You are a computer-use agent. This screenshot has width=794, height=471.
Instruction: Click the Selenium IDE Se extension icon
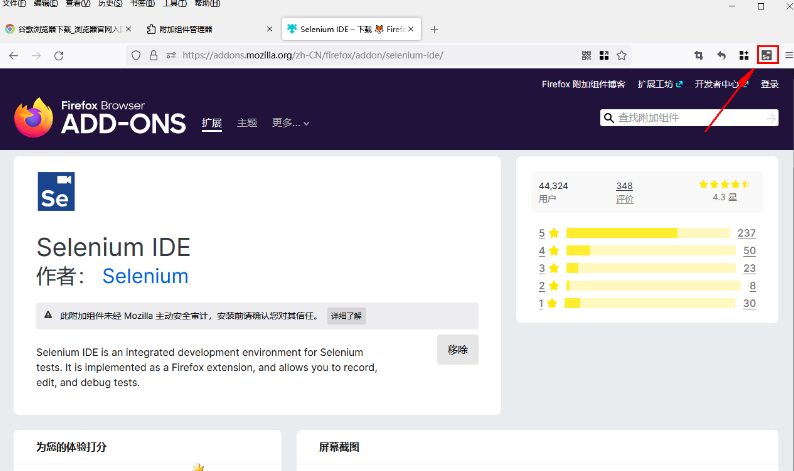point(56,191)
